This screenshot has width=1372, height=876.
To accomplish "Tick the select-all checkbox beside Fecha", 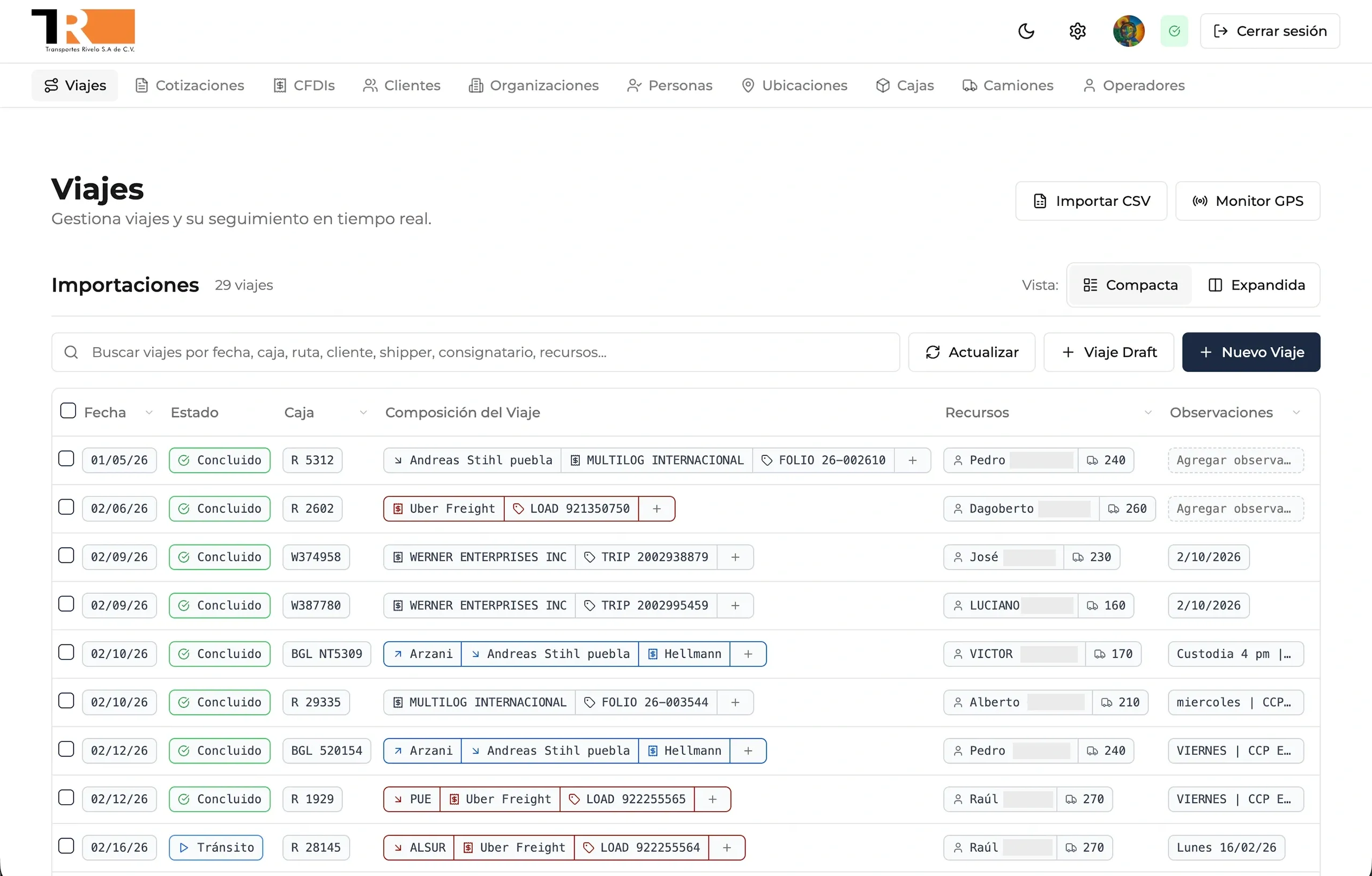I will (68, 411).
